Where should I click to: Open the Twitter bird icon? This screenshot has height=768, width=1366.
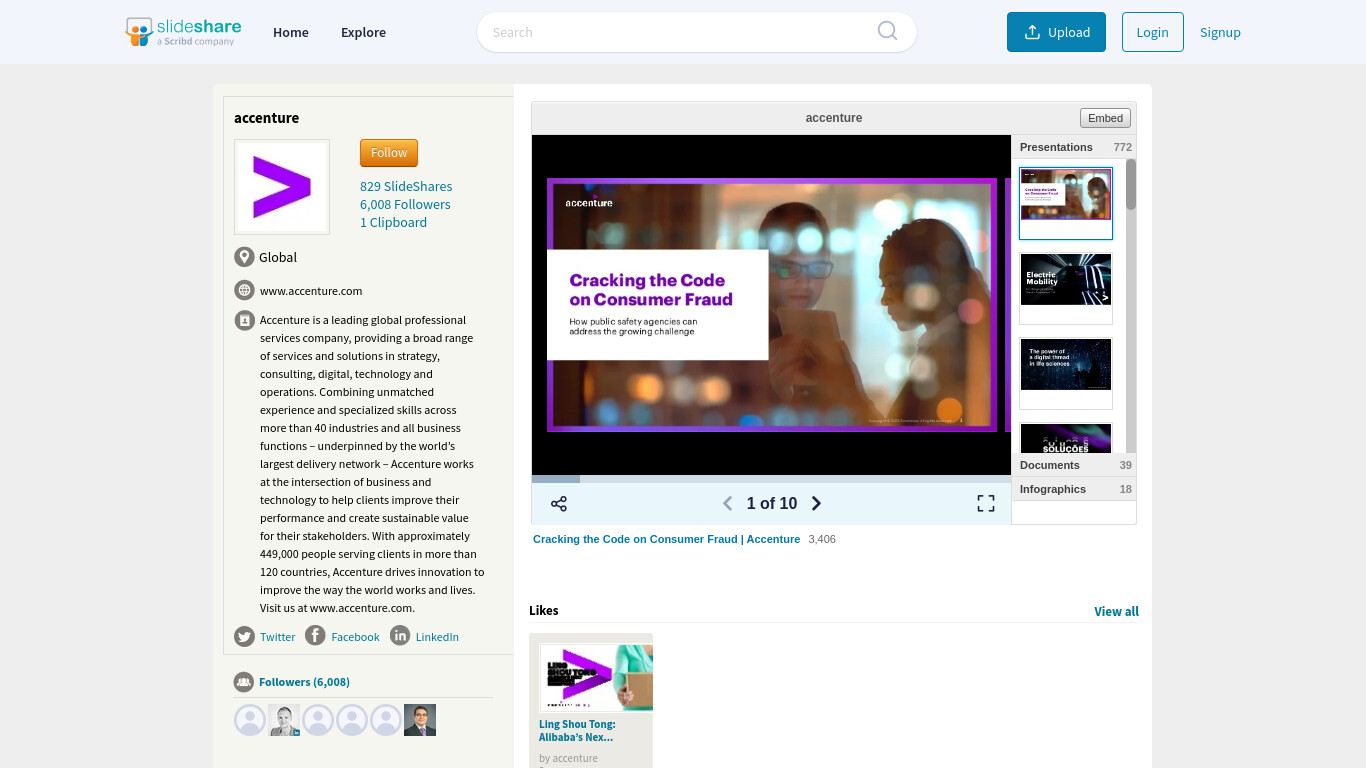[244, 636]
